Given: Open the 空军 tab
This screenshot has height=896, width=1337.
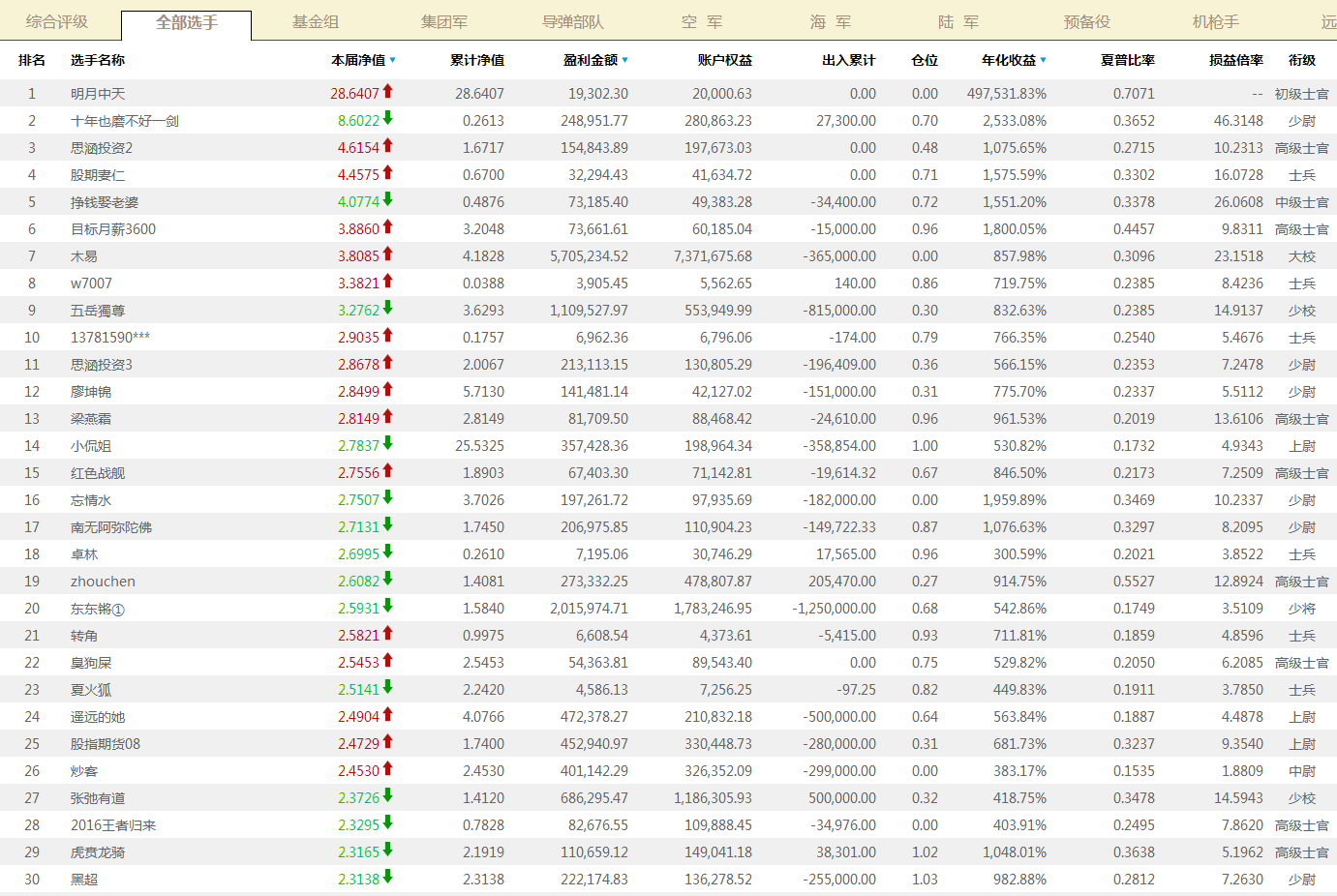Looking at the screenshot, I should click(x=702, y=22).
